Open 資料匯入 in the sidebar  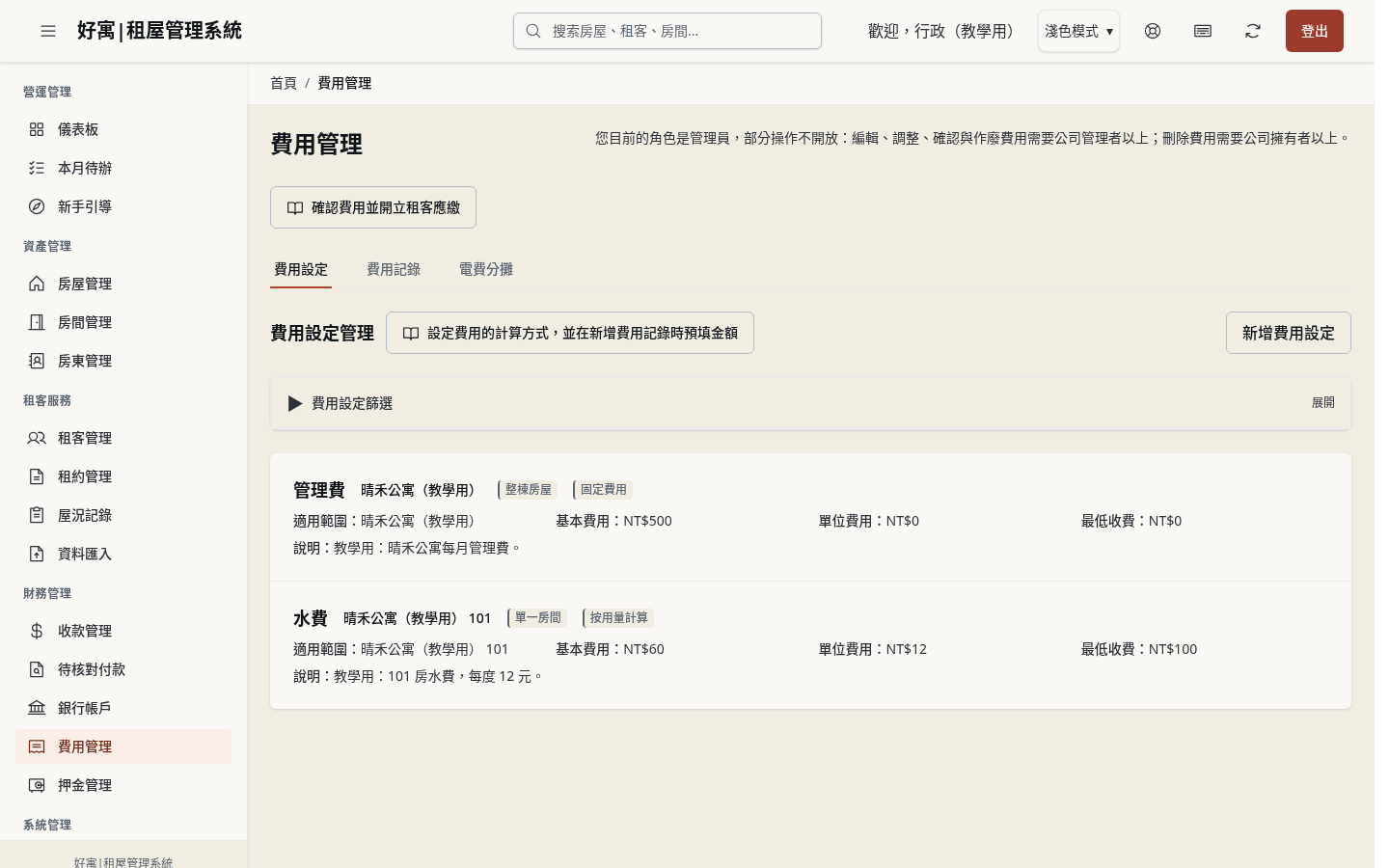pos(123,554)
